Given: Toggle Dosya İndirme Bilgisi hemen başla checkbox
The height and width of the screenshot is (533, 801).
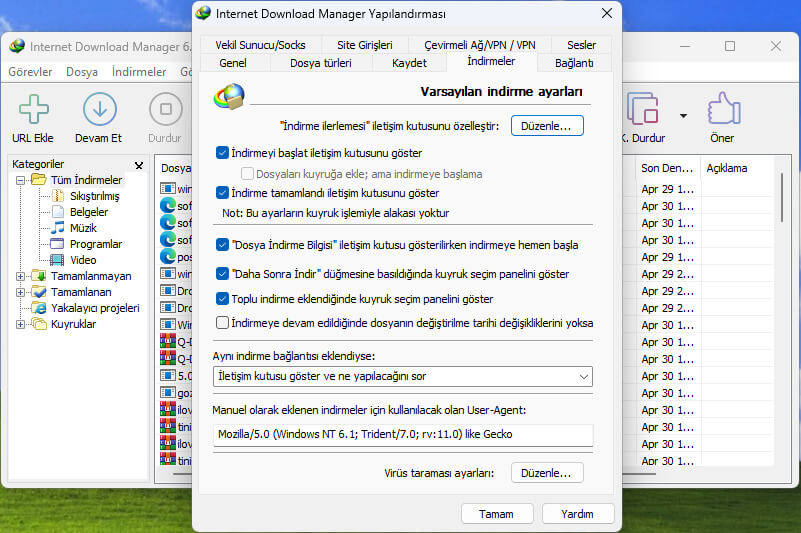Looking at the screenshot, I should pos(222,245).
